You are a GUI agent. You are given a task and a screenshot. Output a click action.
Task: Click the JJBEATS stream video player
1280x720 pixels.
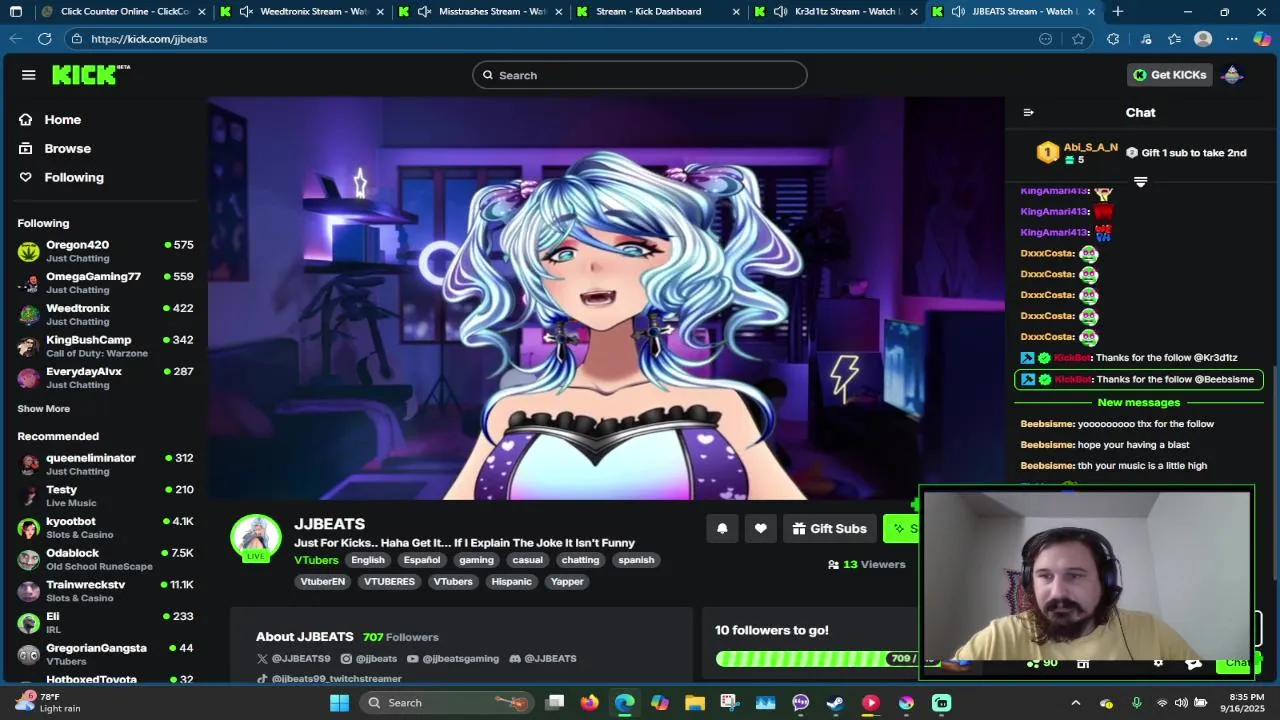click(x=606, y=298)
